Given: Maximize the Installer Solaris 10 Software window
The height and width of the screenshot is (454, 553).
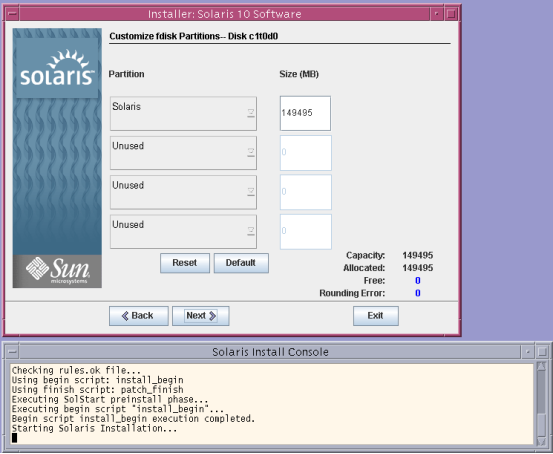Looking at the screenshot, I should tap(451, 14).
